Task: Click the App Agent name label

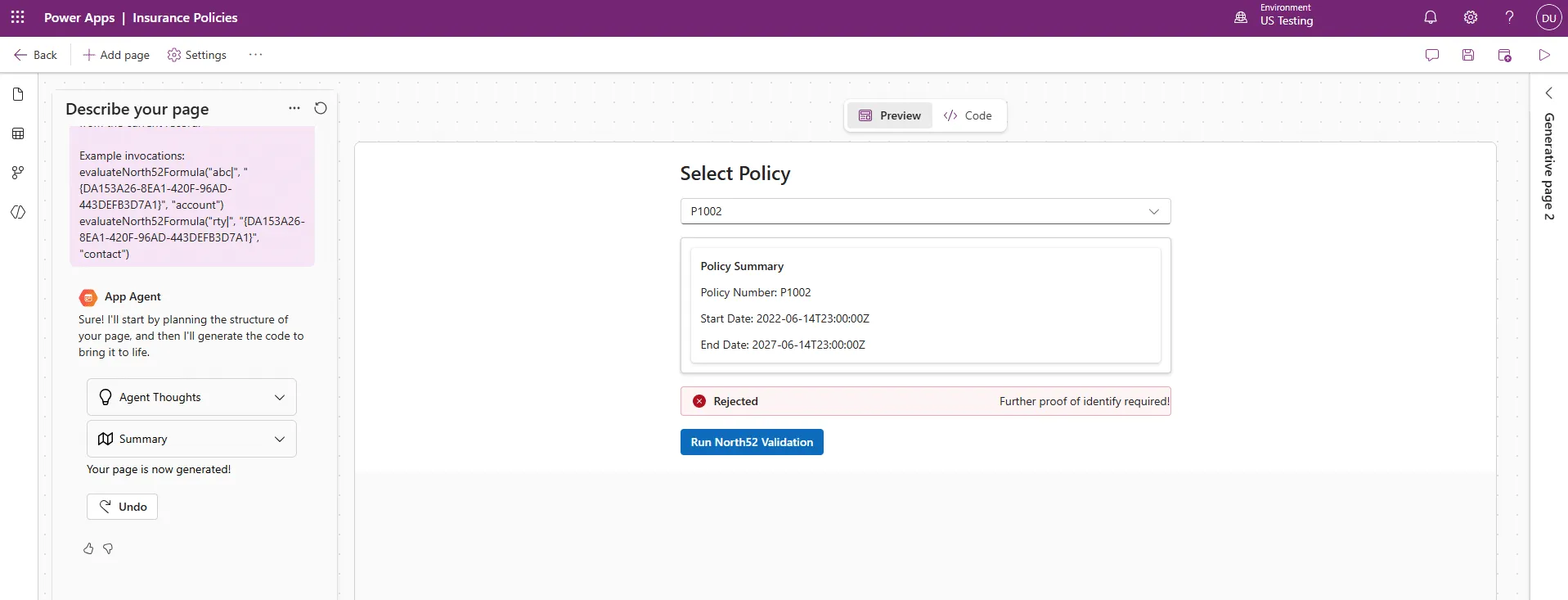Action: pyautogui.click(x=133, y=296)
